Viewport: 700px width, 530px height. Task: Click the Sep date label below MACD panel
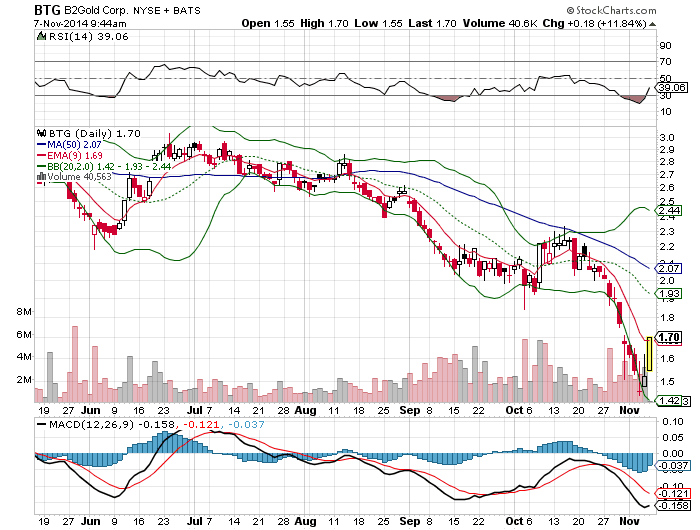[410, 521]
